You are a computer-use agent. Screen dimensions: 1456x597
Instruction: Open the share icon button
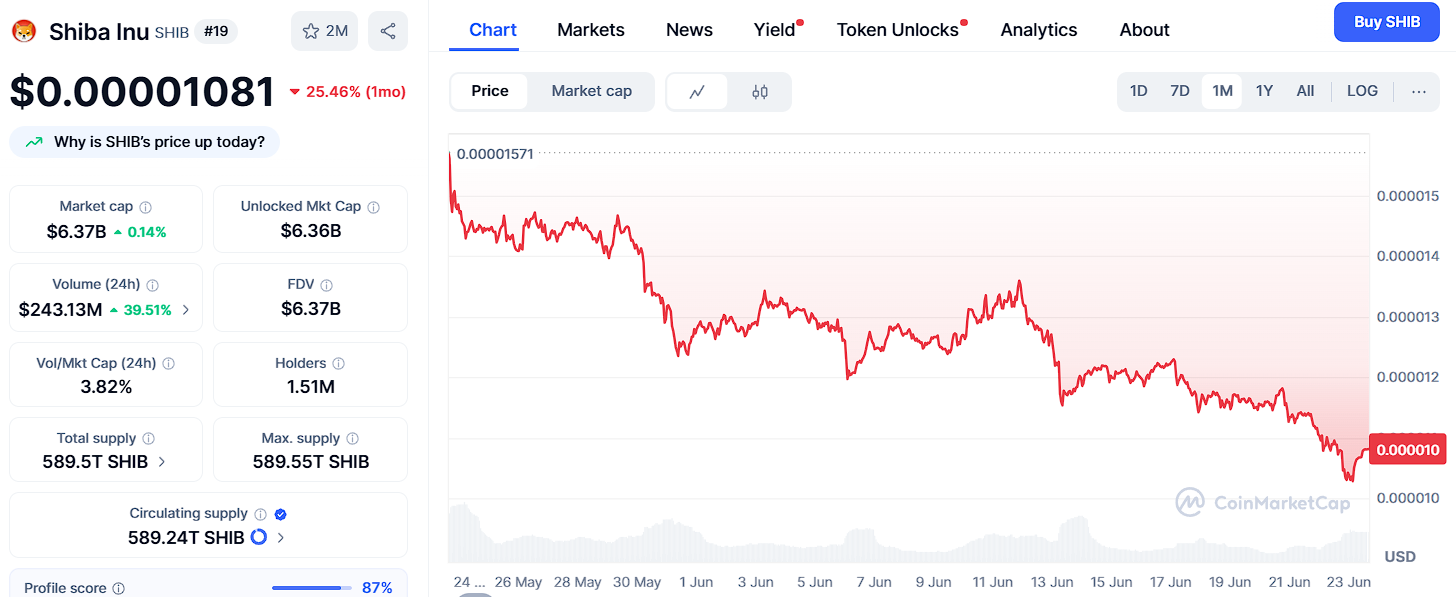[x=388, y=31]
